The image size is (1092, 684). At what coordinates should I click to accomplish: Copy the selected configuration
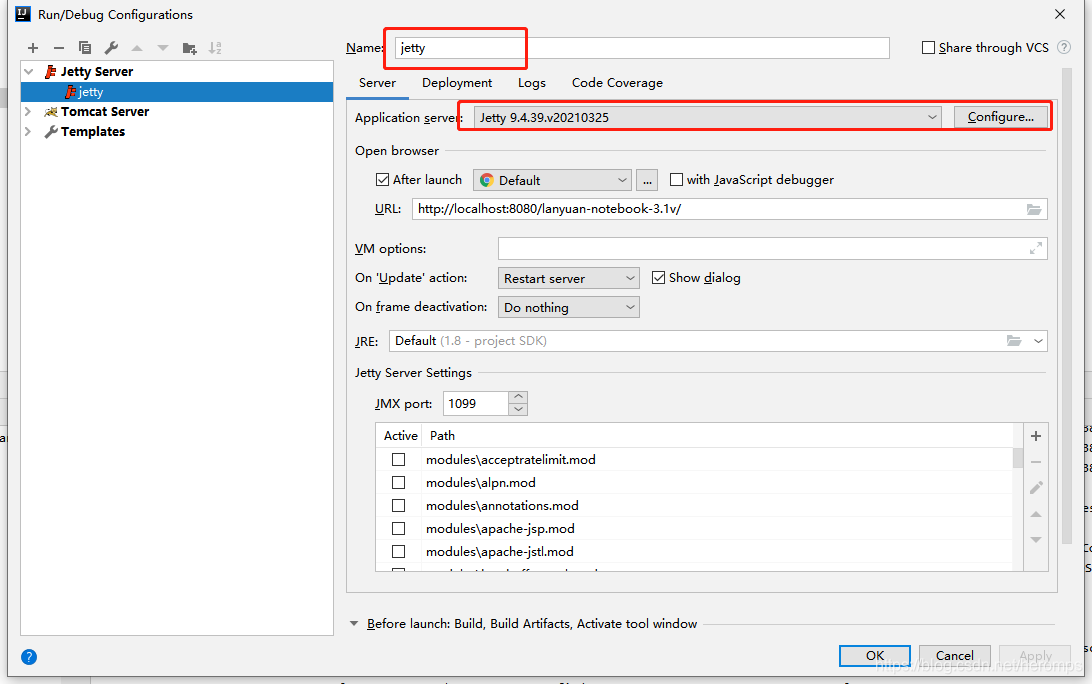(x=85, y=48)
